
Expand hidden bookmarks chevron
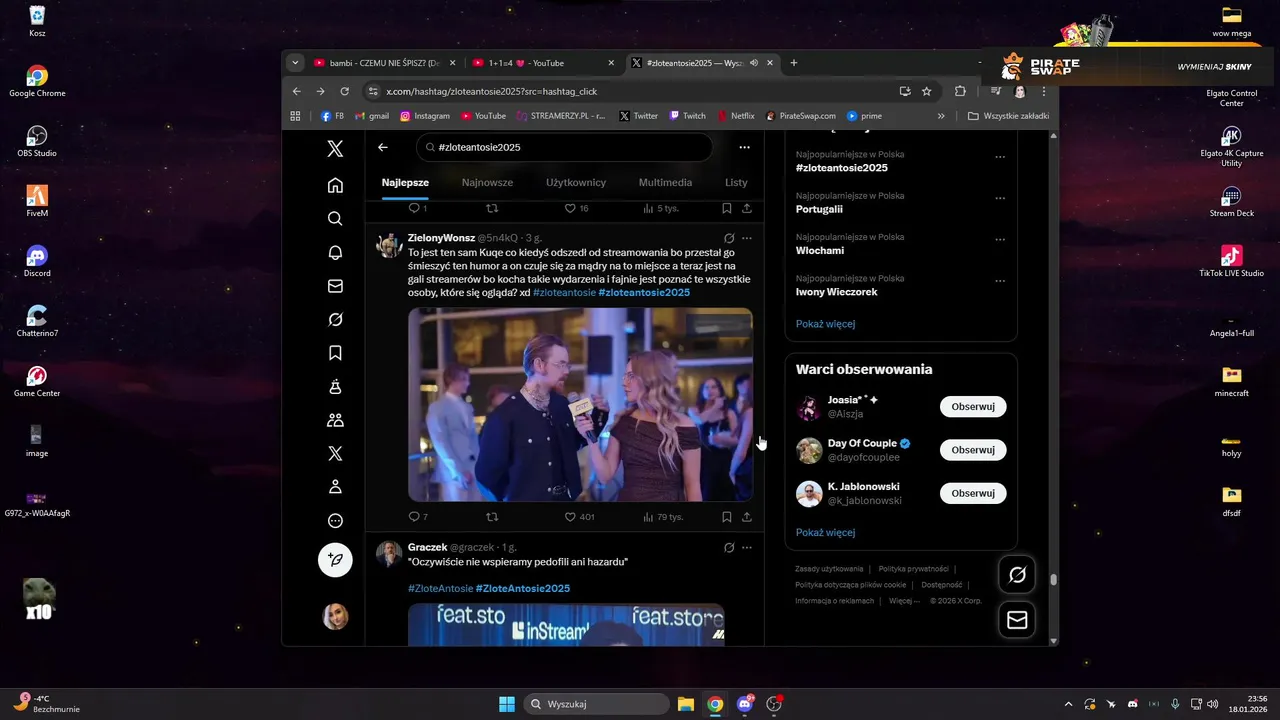[x=941, y=116]
